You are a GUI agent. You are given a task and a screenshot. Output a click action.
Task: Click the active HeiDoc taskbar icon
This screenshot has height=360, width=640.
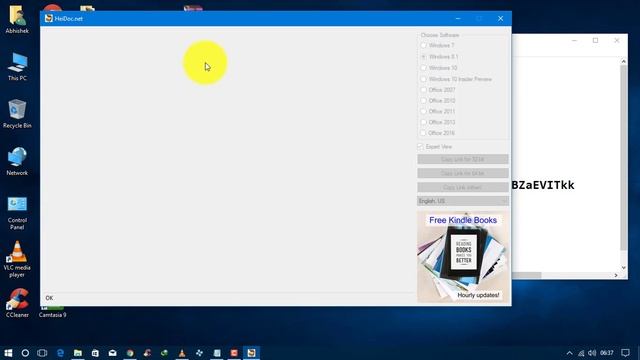(251, 353)
